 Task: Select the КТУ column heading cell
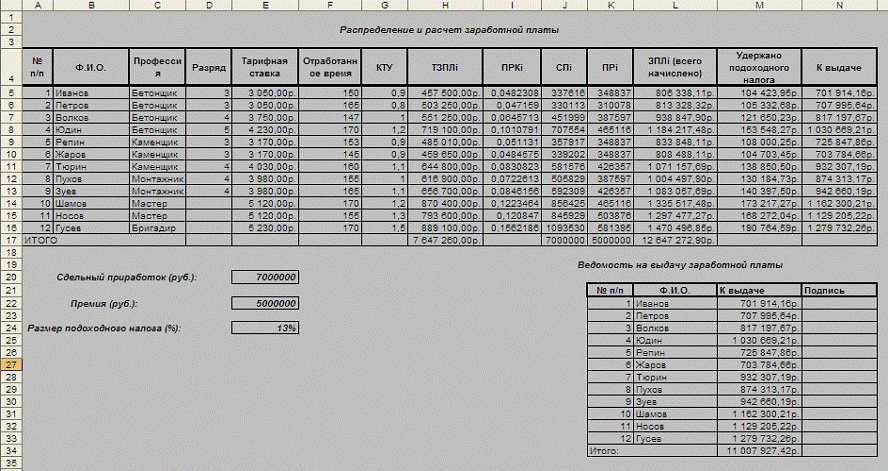[382, 67]
